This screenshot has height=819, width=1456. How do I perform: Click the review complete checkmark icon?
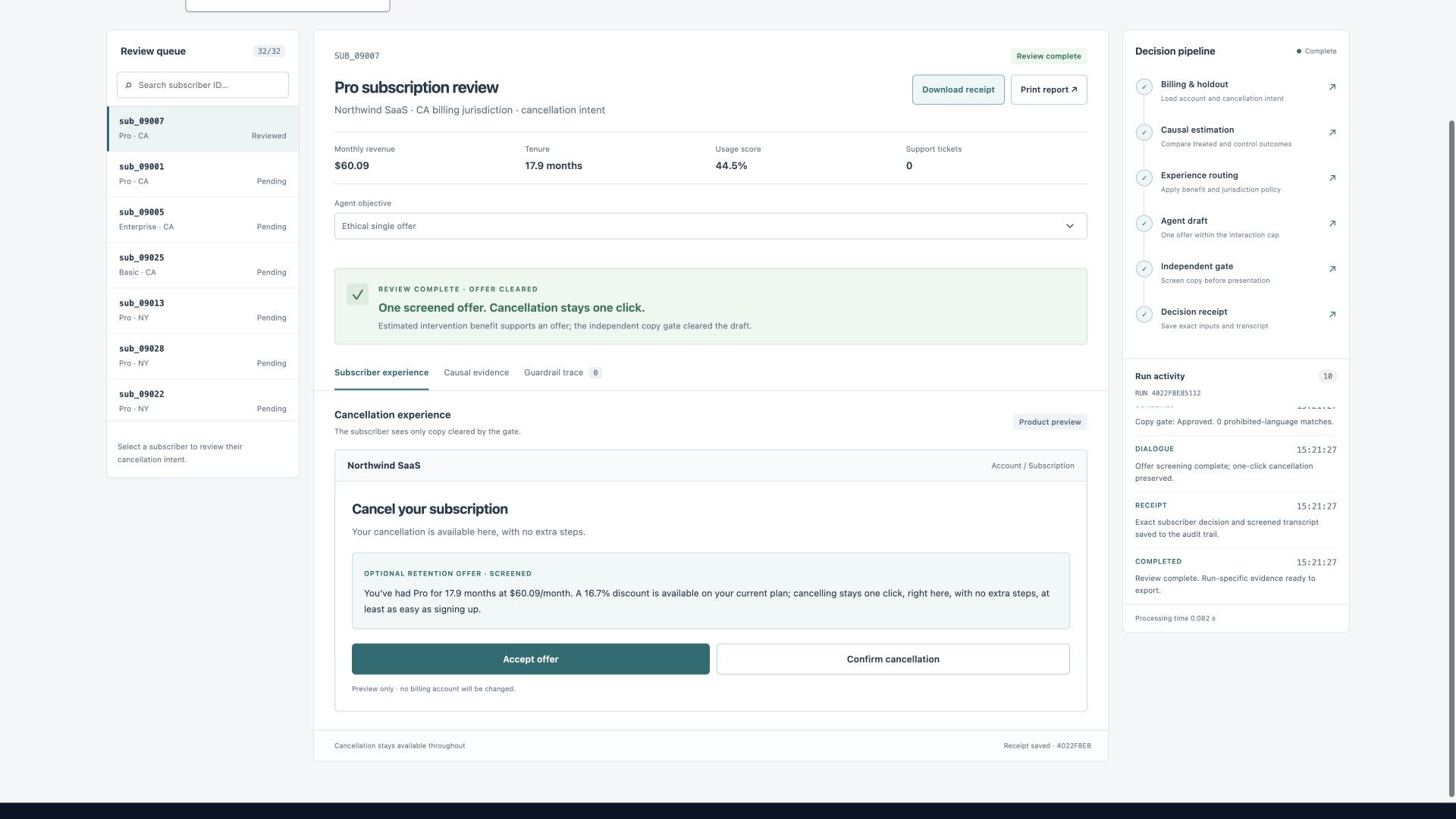point(357,294)
